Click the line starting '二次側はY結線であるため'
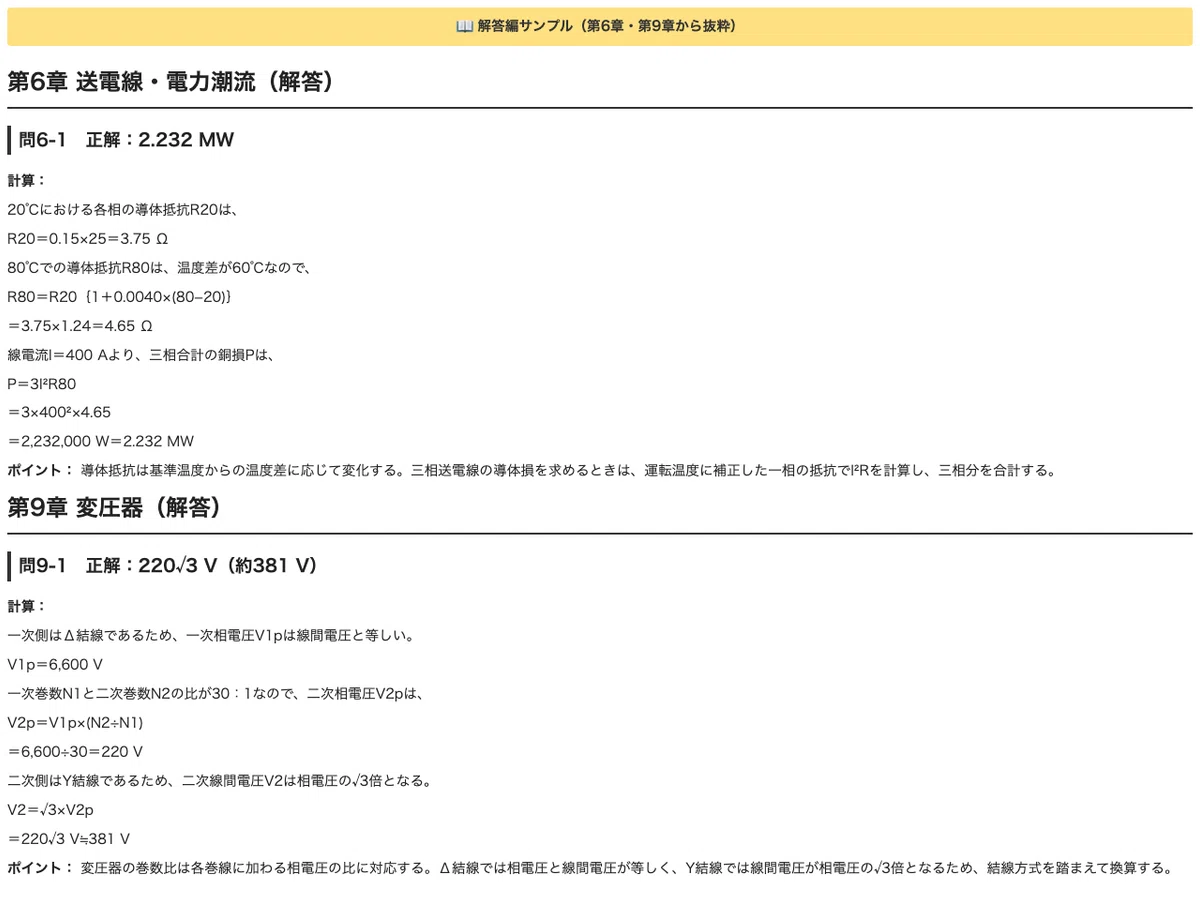Screen dimensions: 1200x920 [219, 781]
